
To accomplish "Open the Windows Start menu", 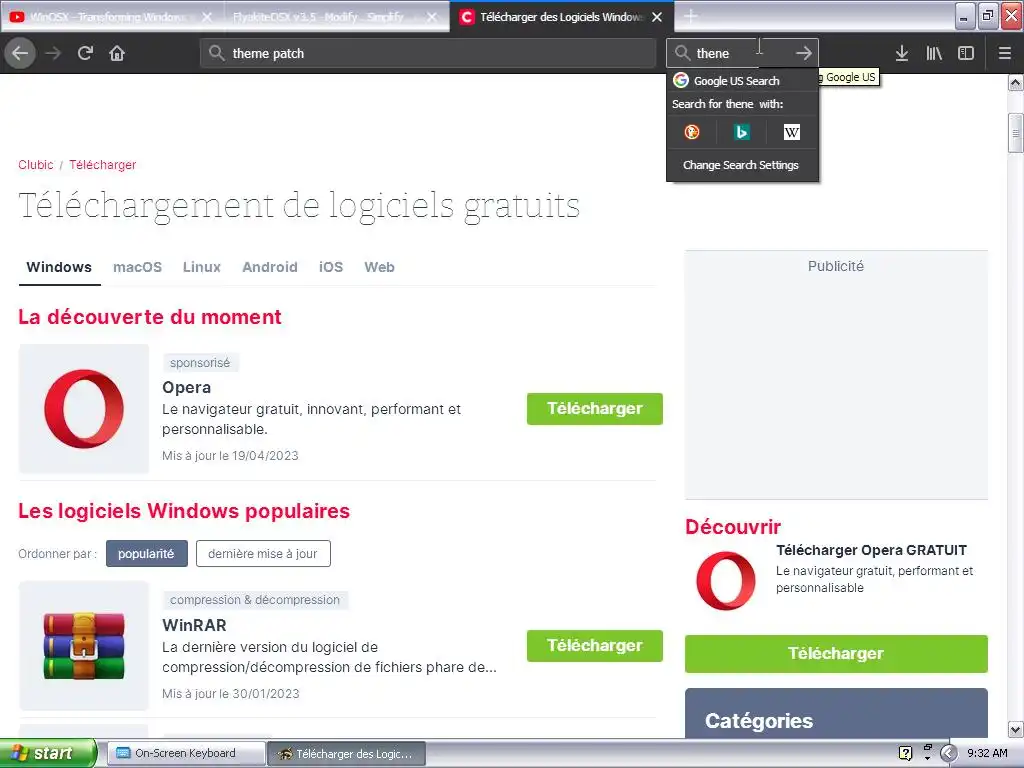I will 48,754.
